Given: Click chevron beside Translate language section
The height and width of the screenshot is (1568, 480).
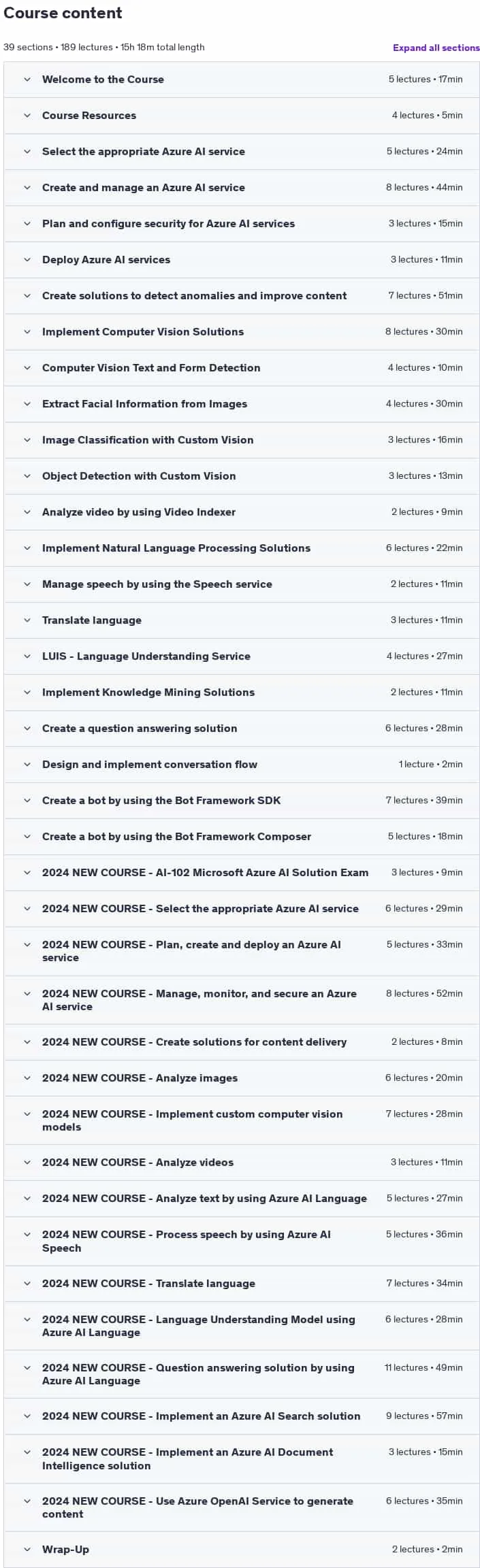Looking at the screenshot, I should coord(27,620).
